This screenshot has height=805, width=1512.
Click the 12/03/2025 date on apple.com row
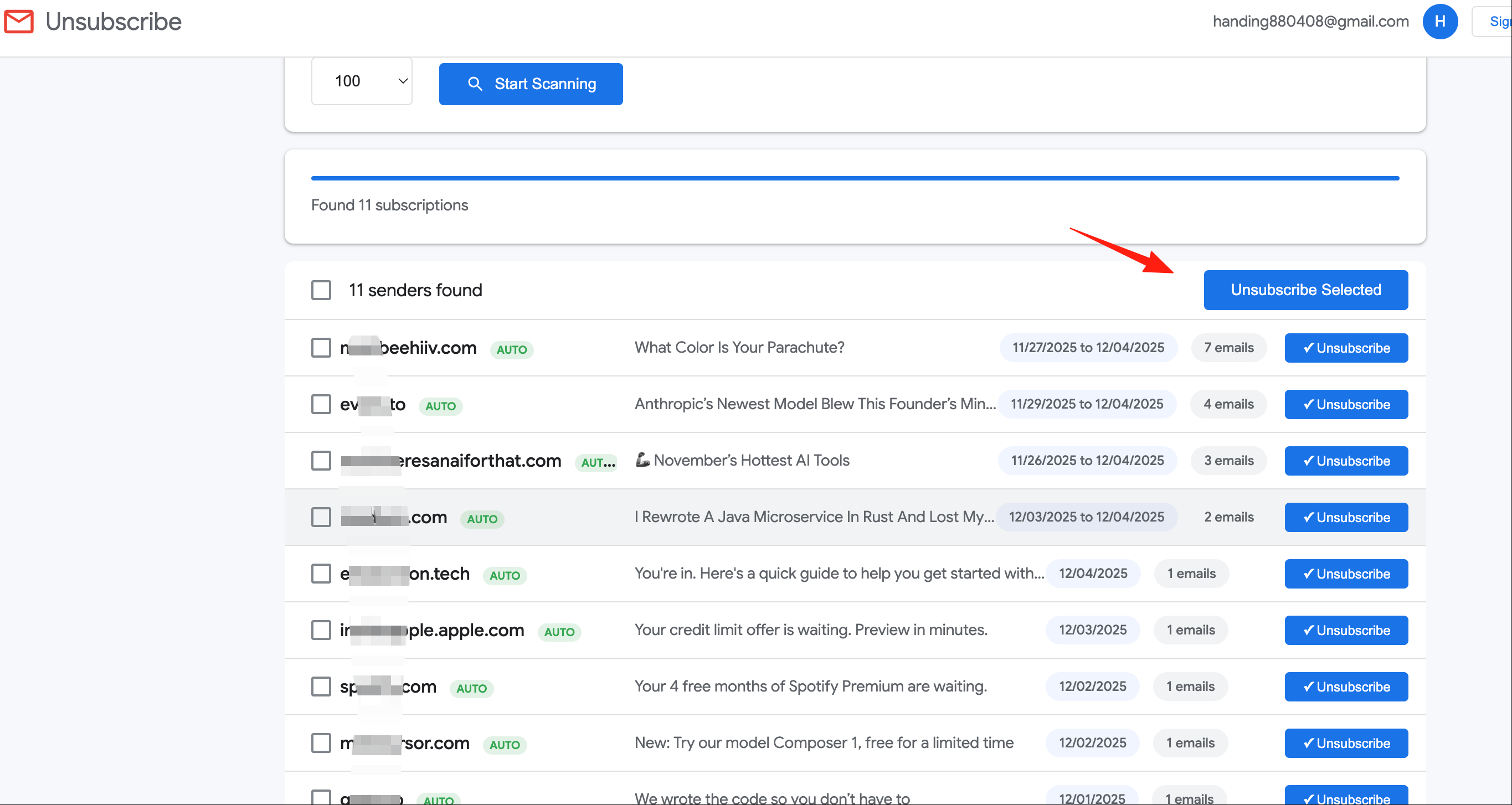click(1092, 629)
